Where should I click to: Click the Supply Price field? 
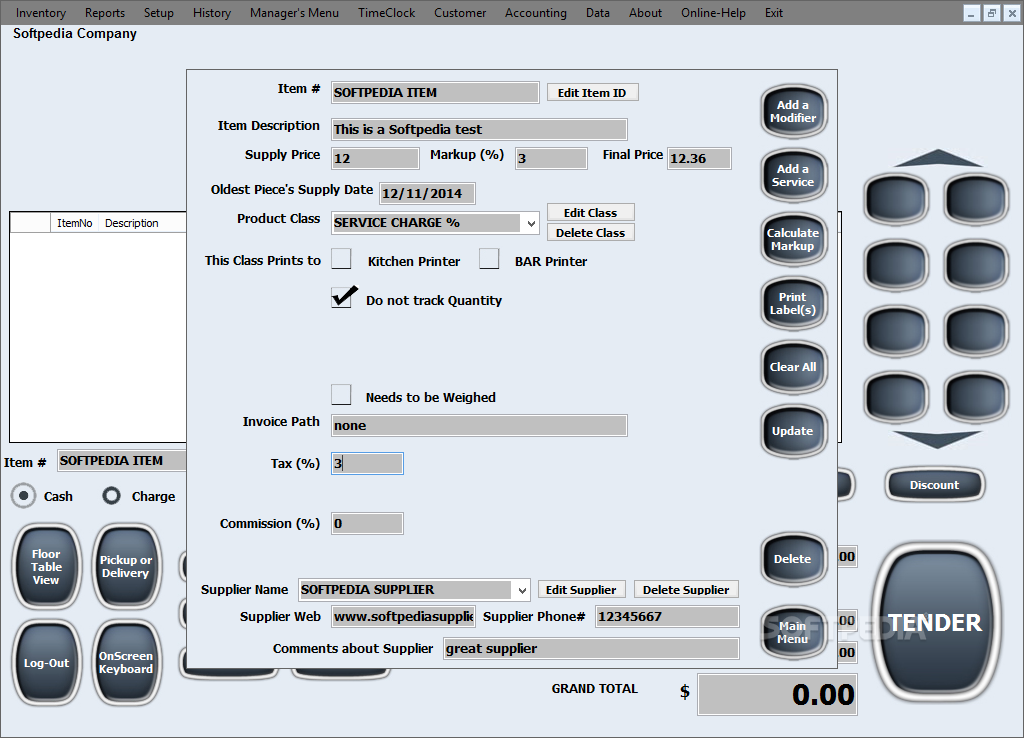tap(376, 158)
